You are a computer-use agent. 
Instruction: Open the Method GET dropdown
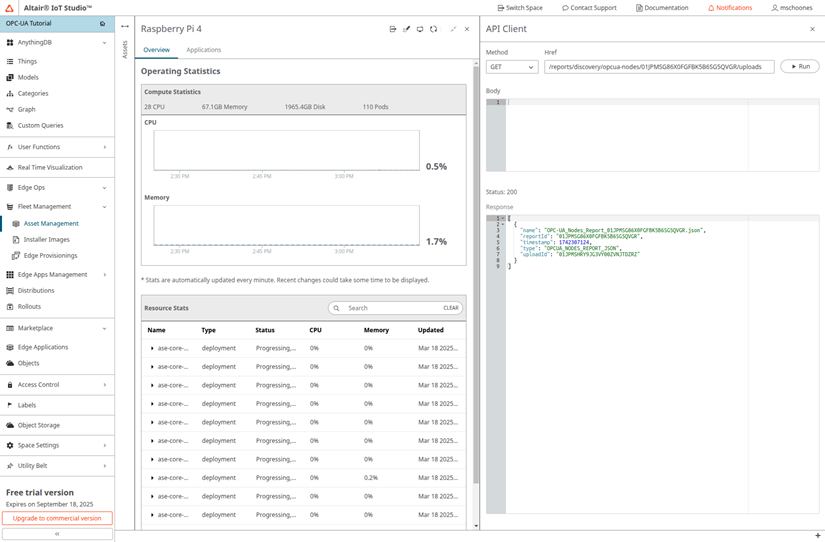pyautogui.click(x=512, y=67)
